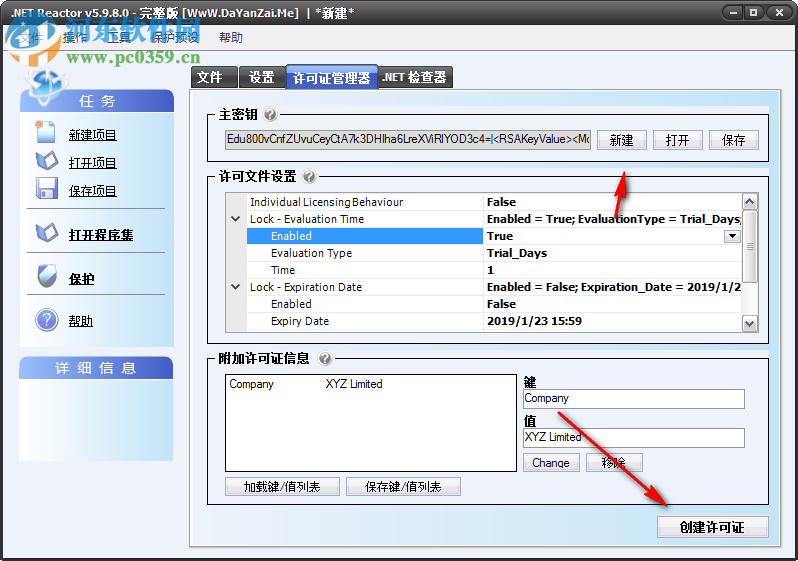Open the 打开程序集 link

(x=101, y=235)
